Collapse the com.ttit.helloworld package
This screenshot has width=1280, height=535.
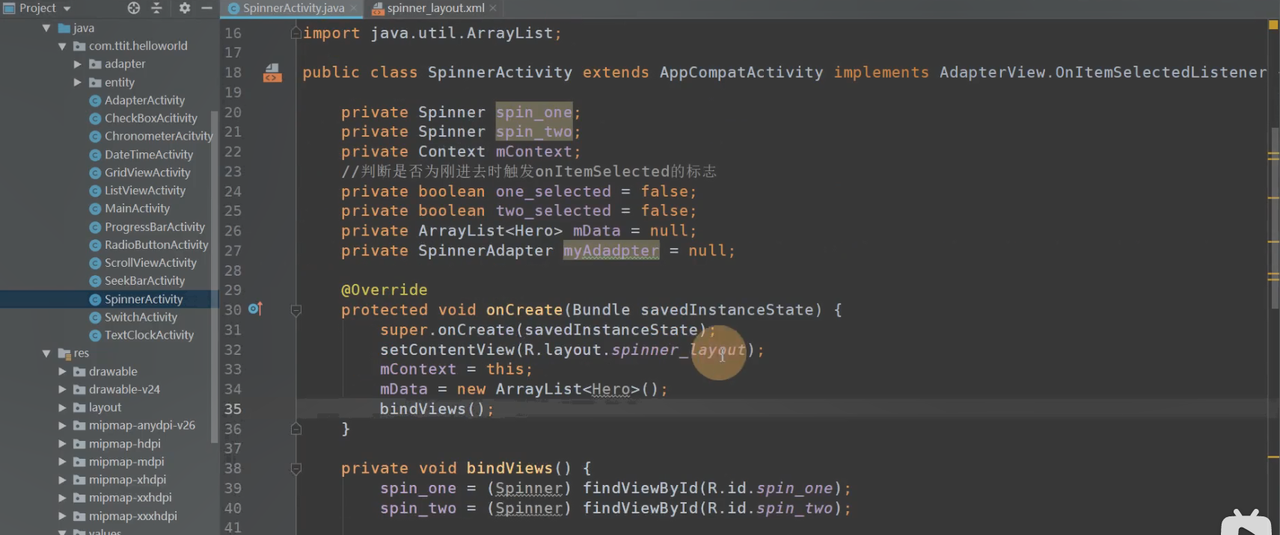62,46
